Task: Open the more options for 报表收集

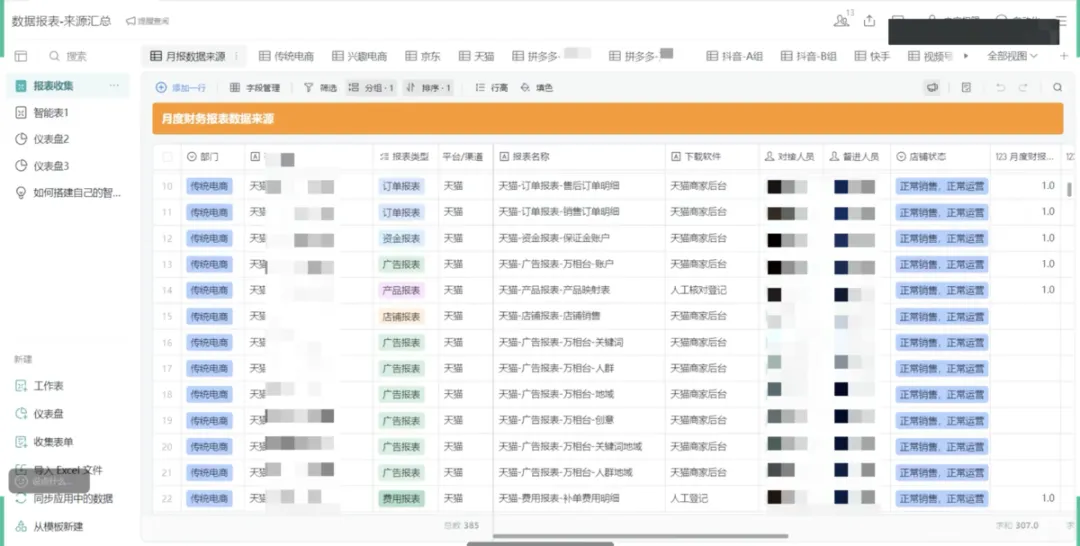Action: click(114, 86)
